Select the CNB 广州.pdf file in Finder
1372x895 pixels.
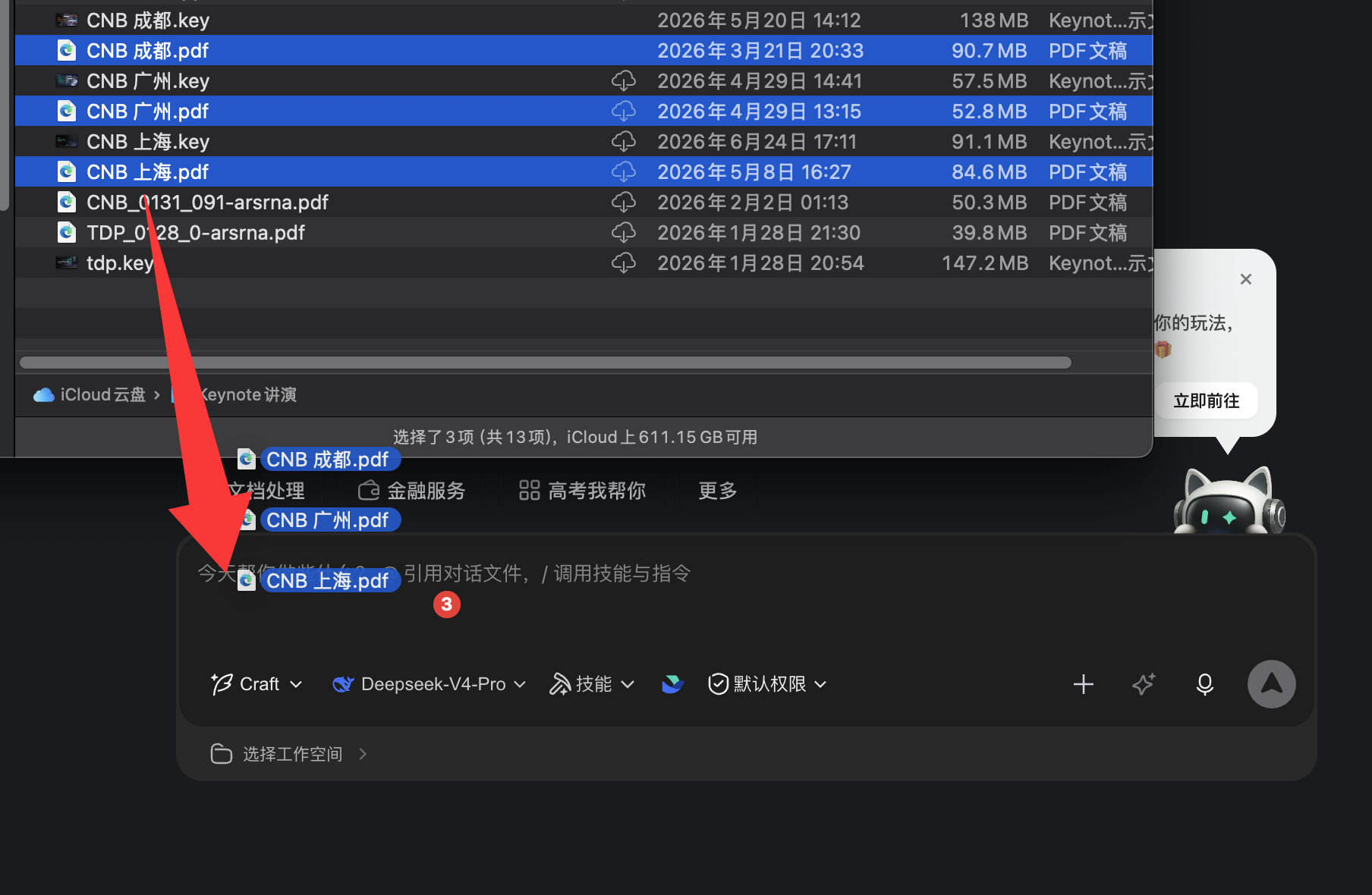[584, 111]
